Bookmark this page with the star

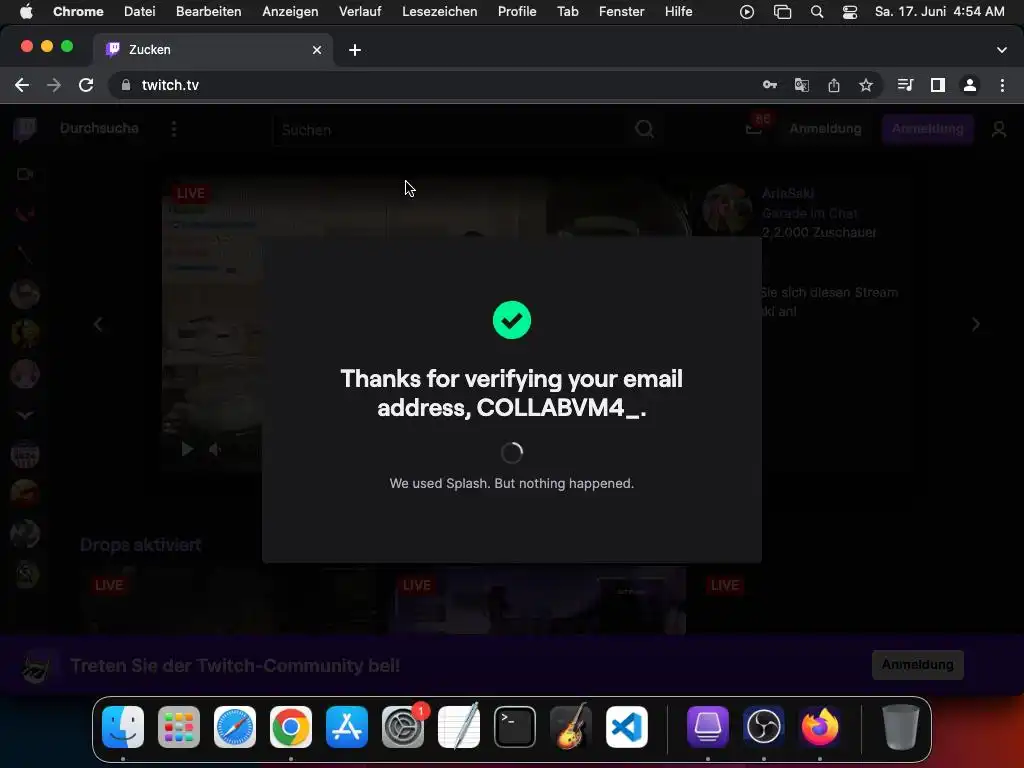point(866,85)
